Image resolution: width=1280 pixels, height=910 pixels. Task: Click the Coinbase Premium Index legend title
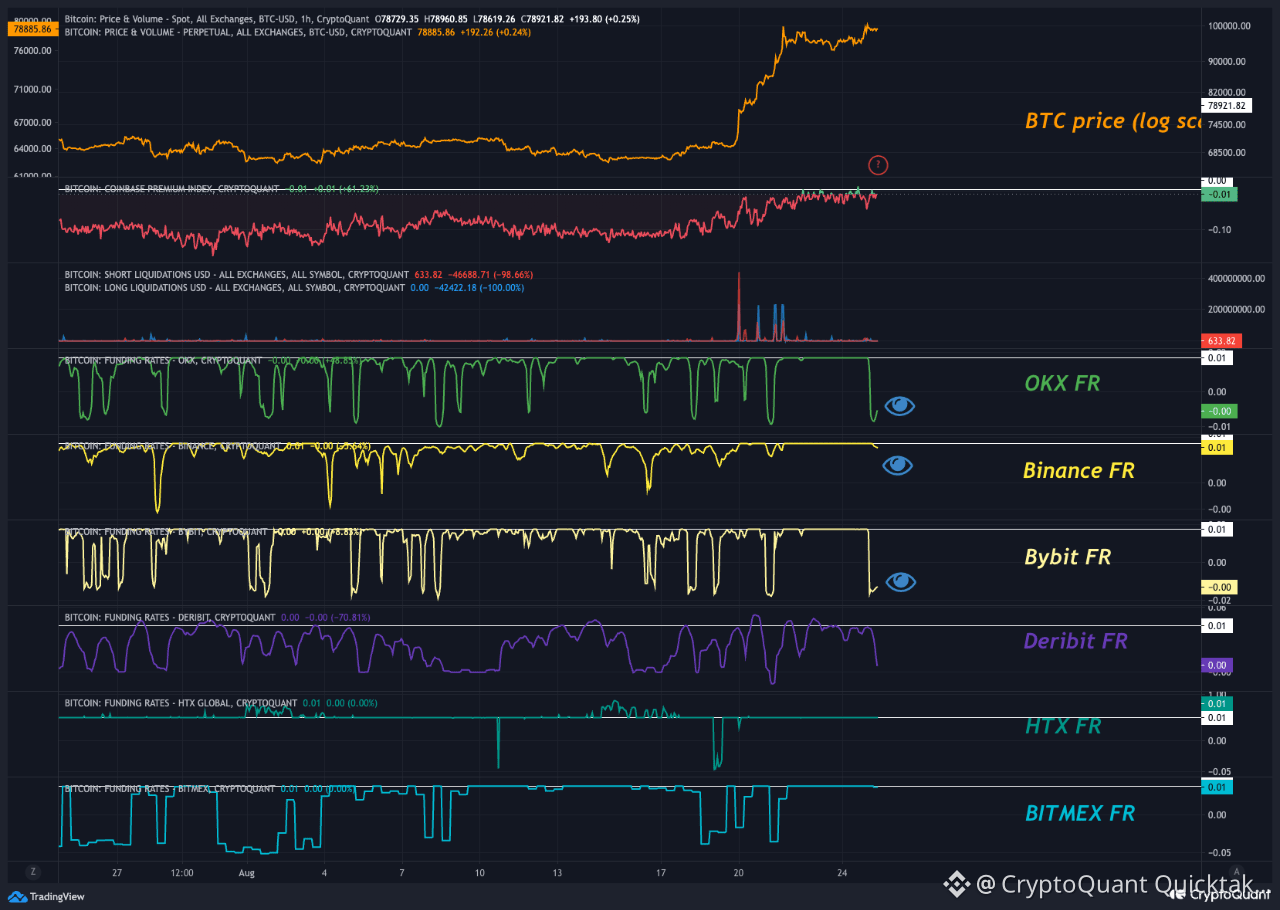(171, 189)
